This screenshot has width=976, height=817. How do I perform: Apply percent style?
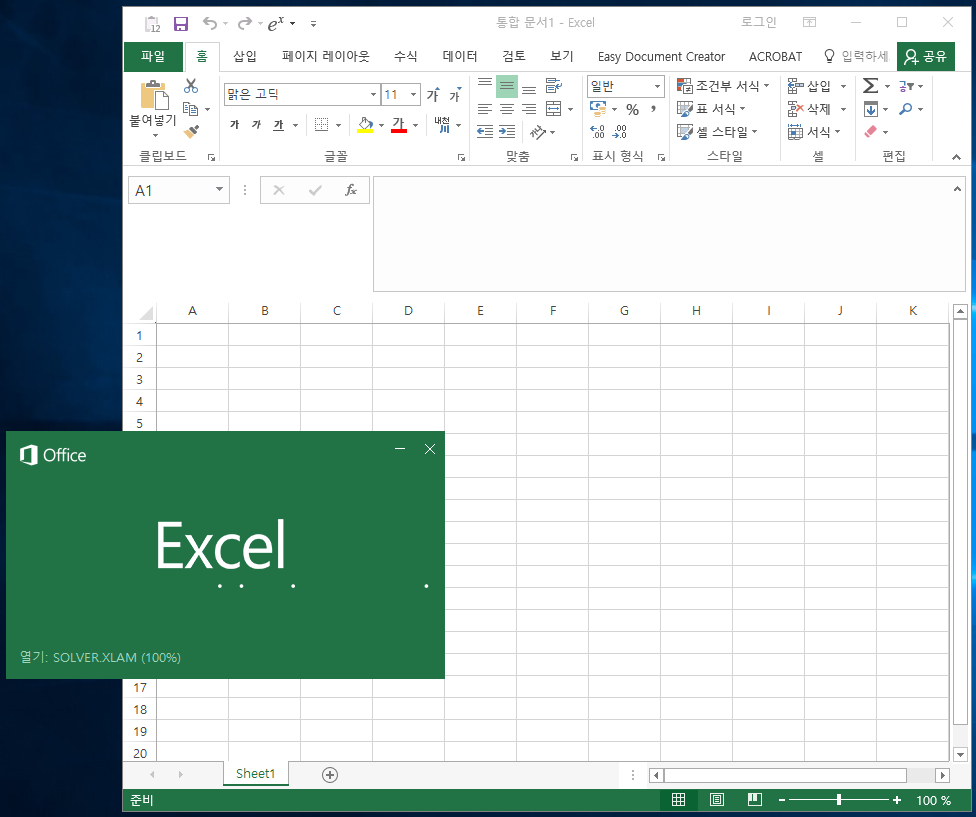click(632, 110)
